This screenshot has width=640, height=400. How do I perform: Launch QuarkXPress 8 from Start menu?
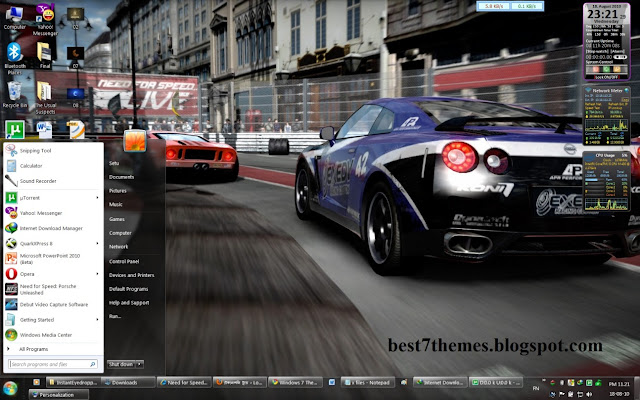pos(52,243)
